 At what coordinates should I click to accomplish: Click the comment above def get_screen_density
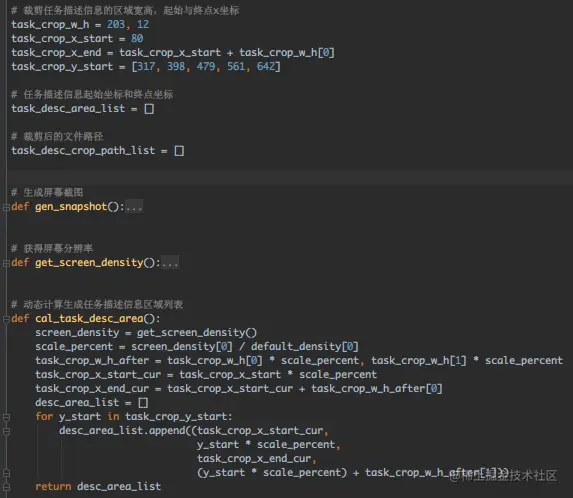pos(52,249)
